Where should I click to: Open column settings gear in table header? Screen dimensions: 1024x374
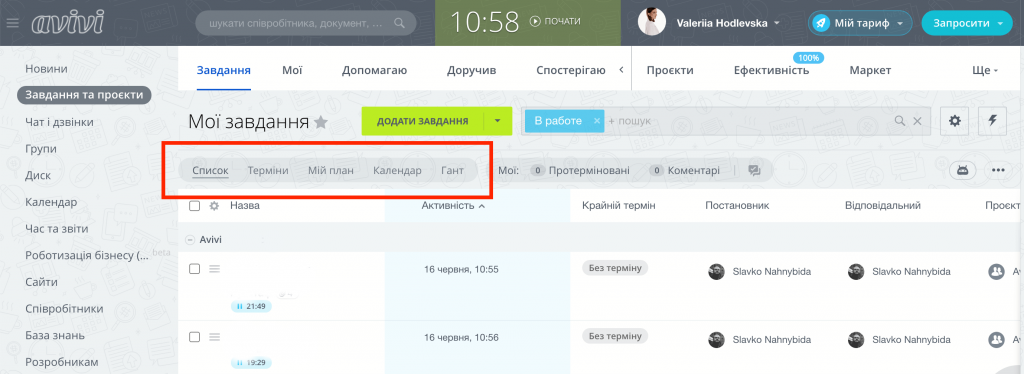click(x=214, y=206)
